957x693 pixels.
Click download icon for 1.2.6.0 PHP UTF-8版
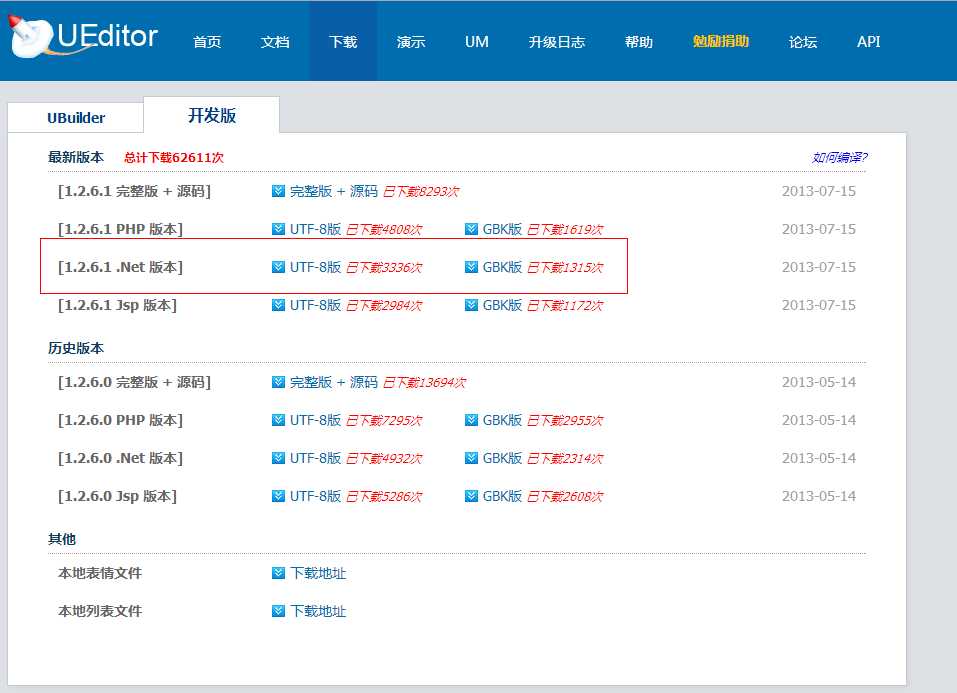tap(278, 420)
